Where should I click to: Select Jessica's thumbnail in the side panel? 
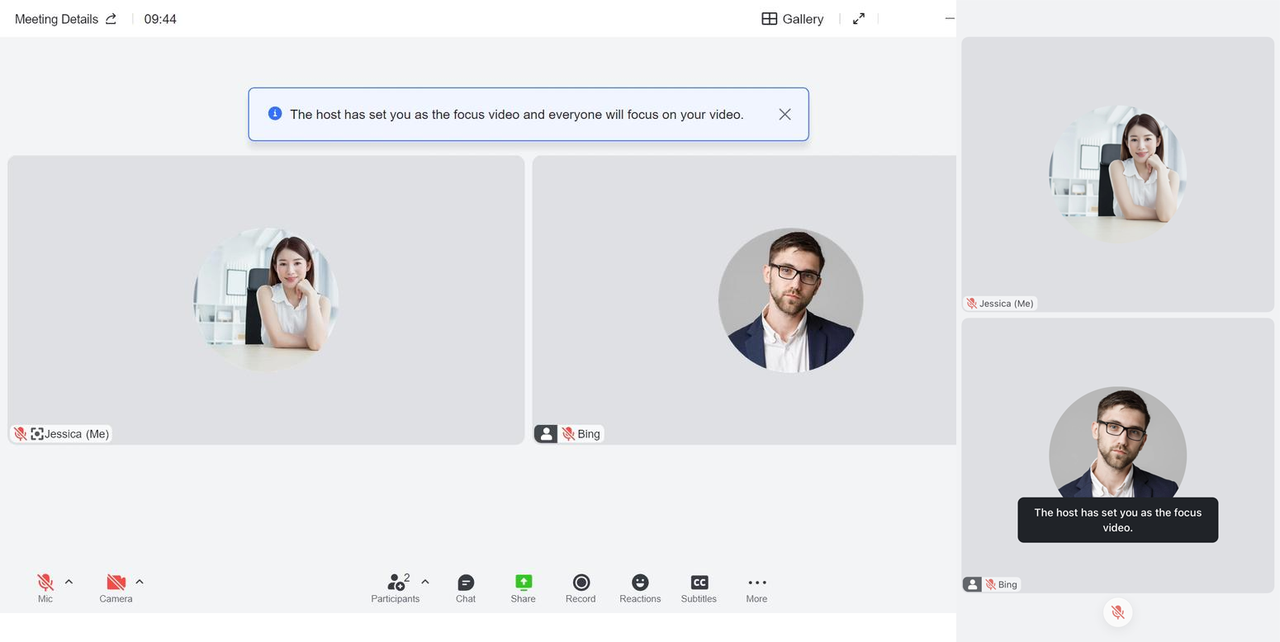[1117, 174]
